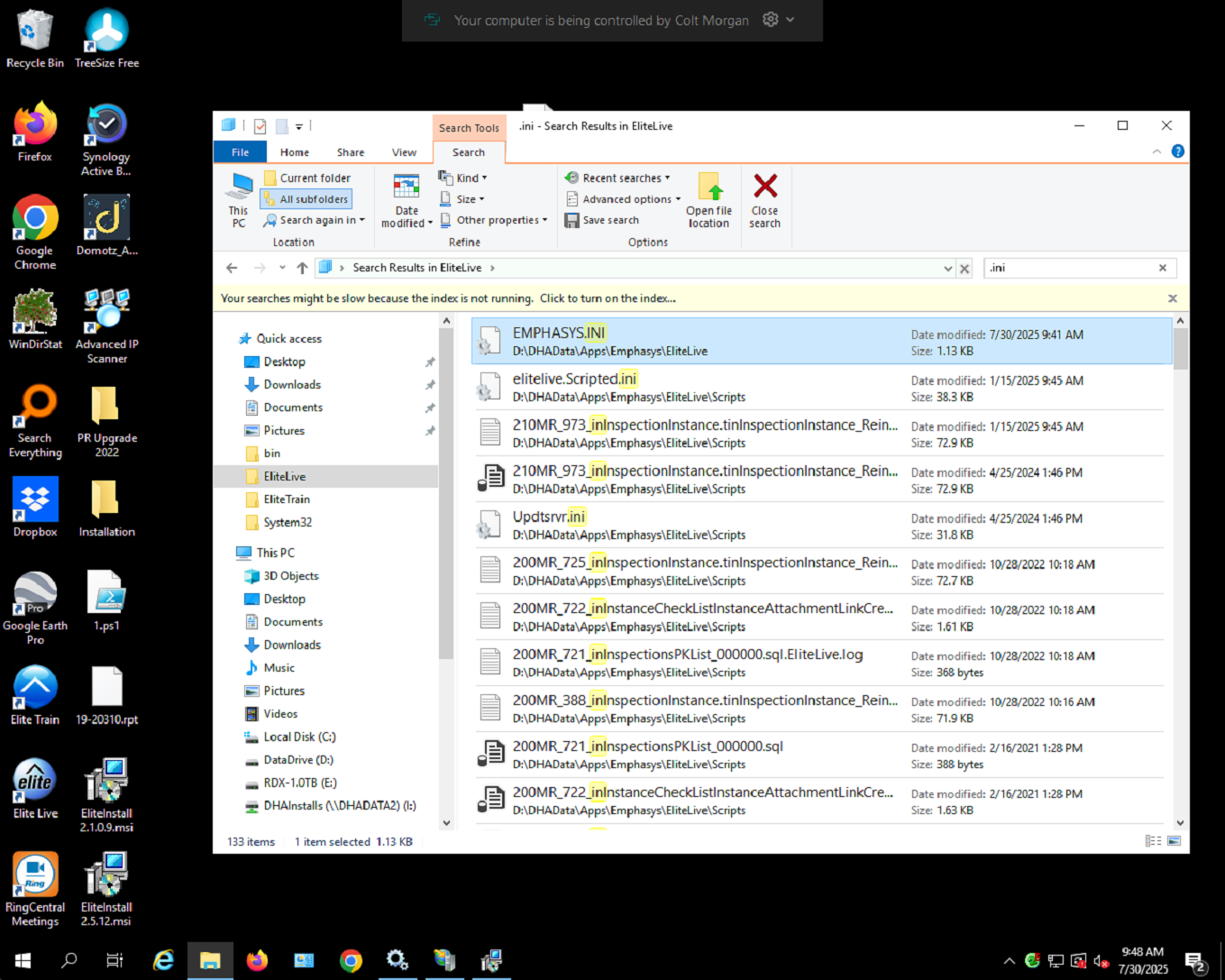Viewport: 1225px width, 980px height.
Task: Click the Close search red X
Action: 765,199
